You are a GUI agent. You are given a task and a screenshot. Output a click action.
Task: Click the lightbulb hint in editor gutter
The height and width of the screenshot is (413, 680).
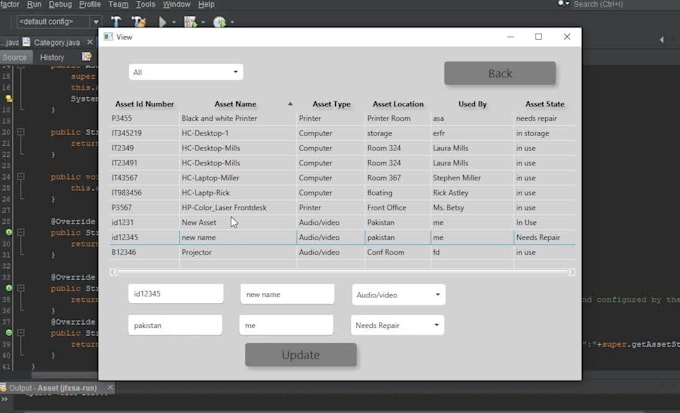(8, 99)
